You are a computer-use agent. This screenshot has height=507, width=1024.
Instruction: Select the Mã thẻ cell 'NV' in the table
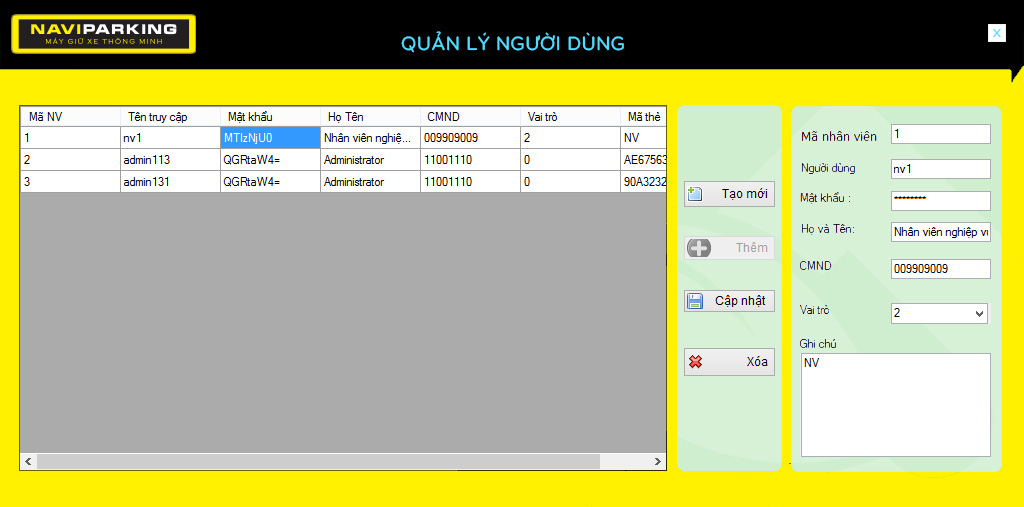tap(643, 138)
